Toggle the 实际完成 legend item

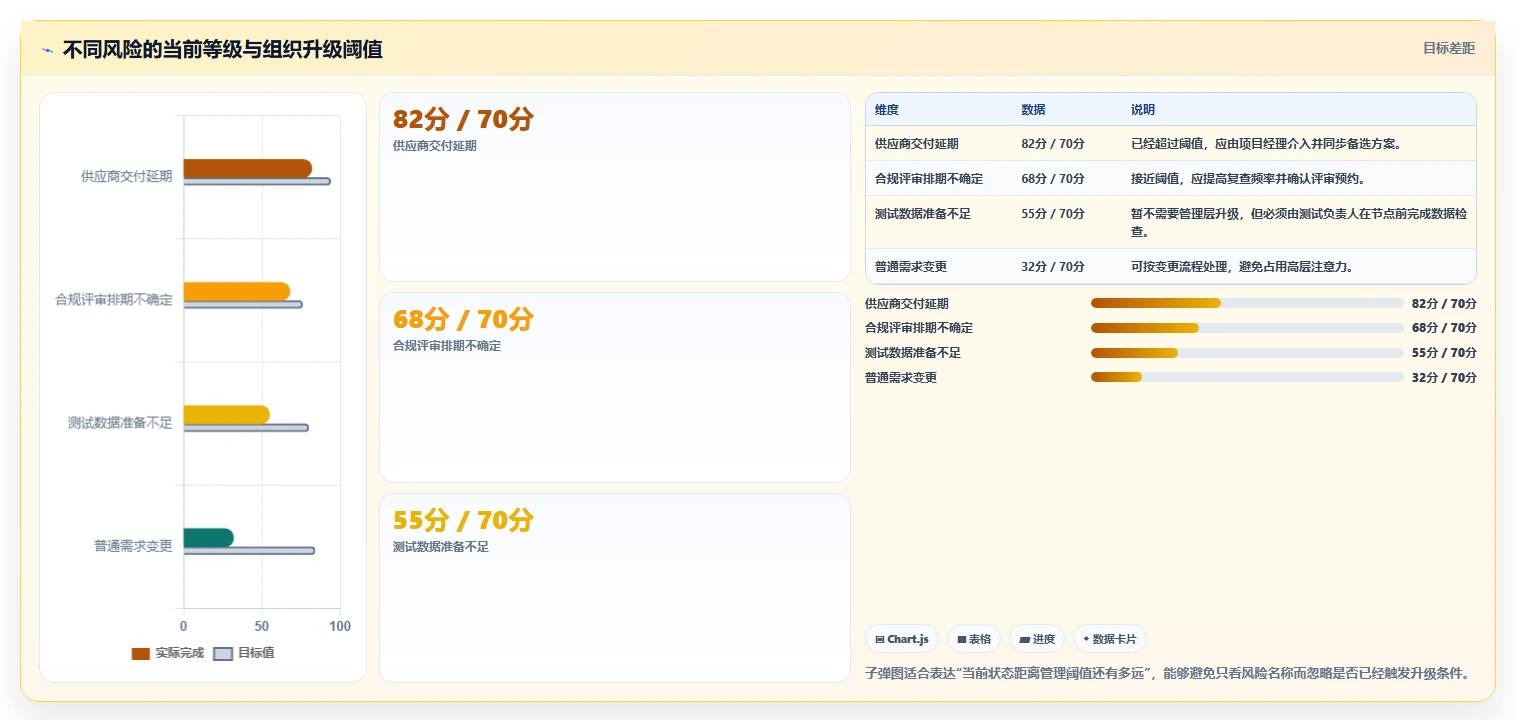coord(167,653)
